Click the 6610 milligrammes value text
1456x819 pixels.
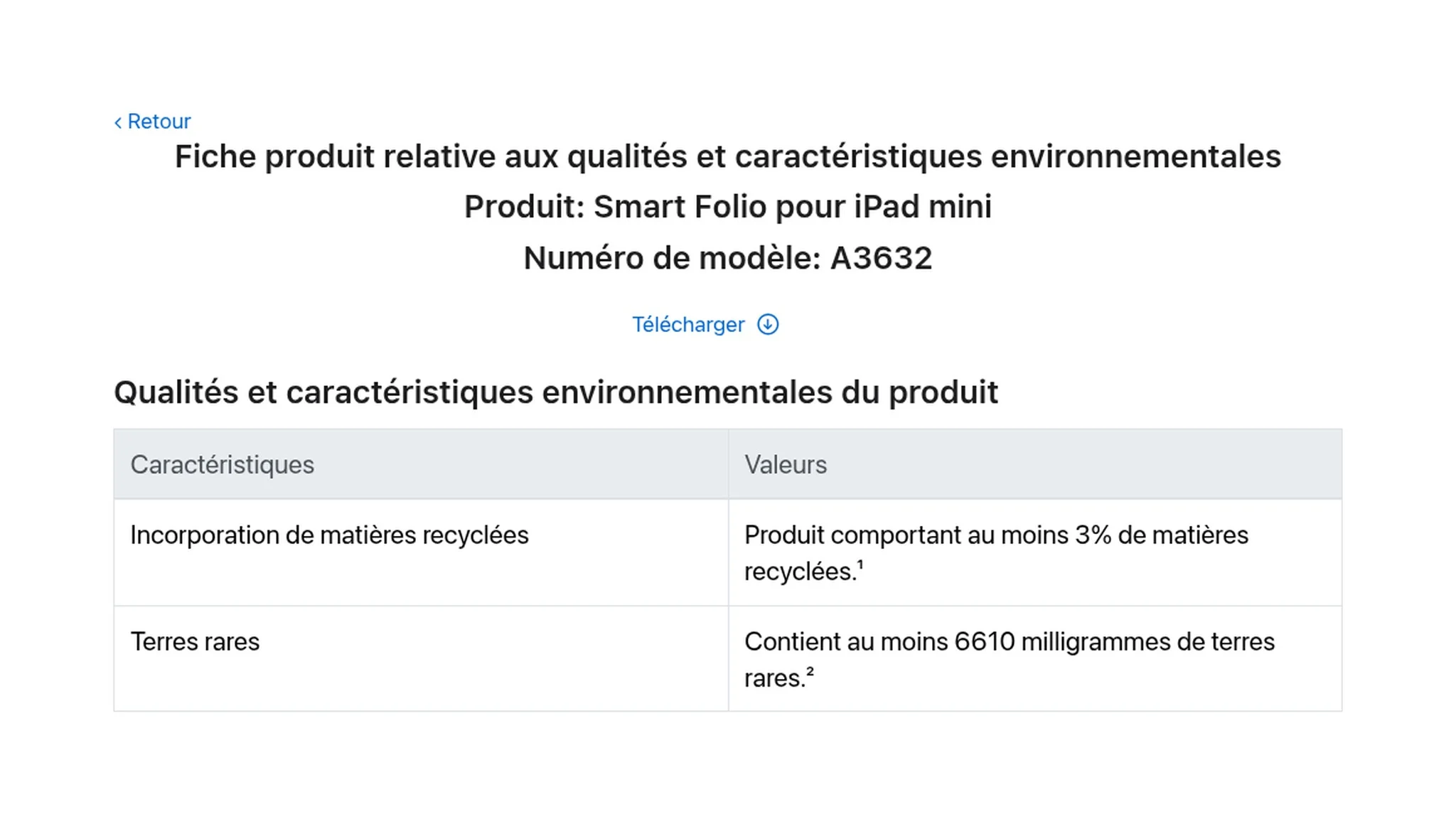1010,660
